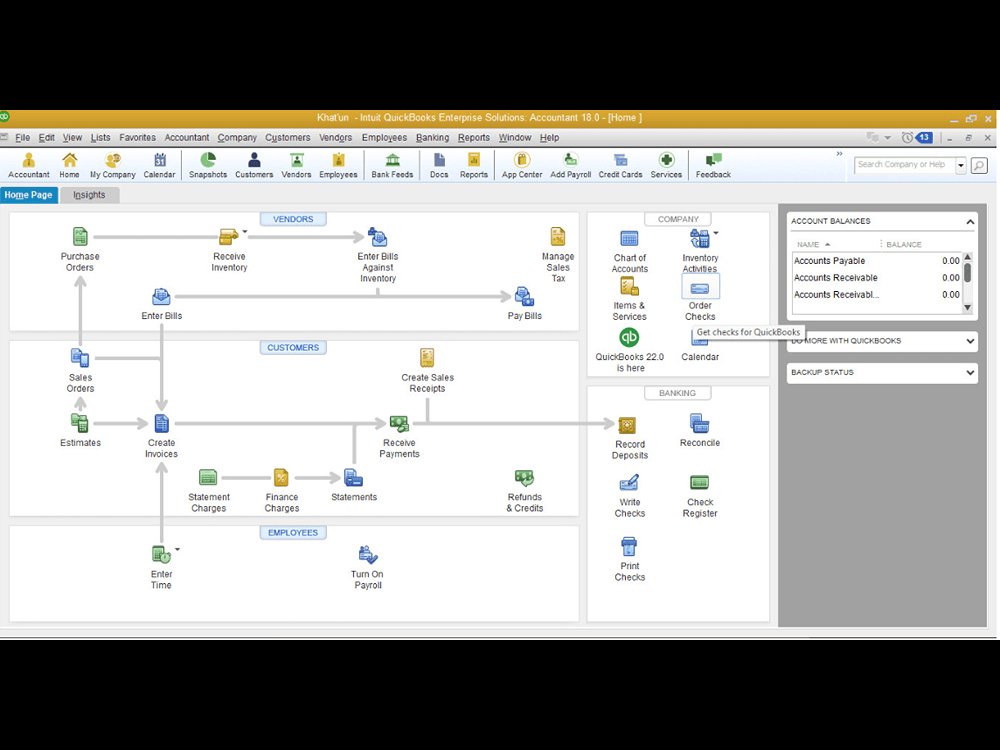Screen dimensions: 1000x750
Task: Switch to the Insights tab
Action: click(90, 194)
